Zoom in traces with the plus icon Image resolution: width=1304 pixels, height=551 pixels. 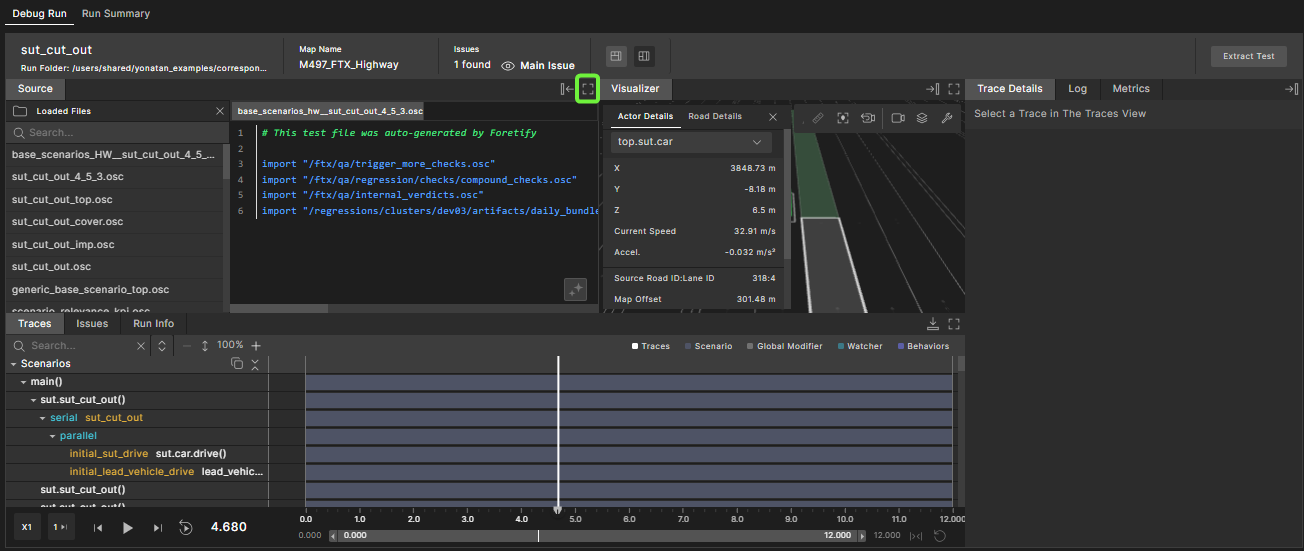256,345
